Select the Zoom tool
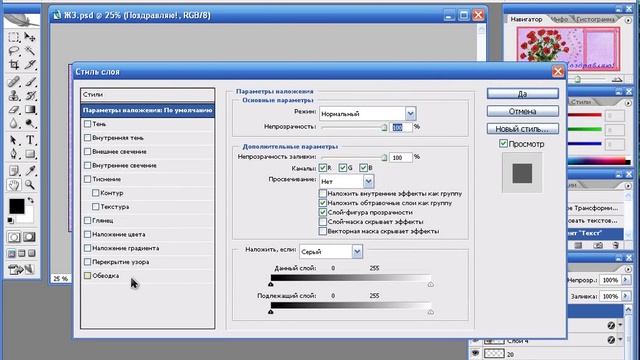 pyautogui.click(x=30, y=185)
